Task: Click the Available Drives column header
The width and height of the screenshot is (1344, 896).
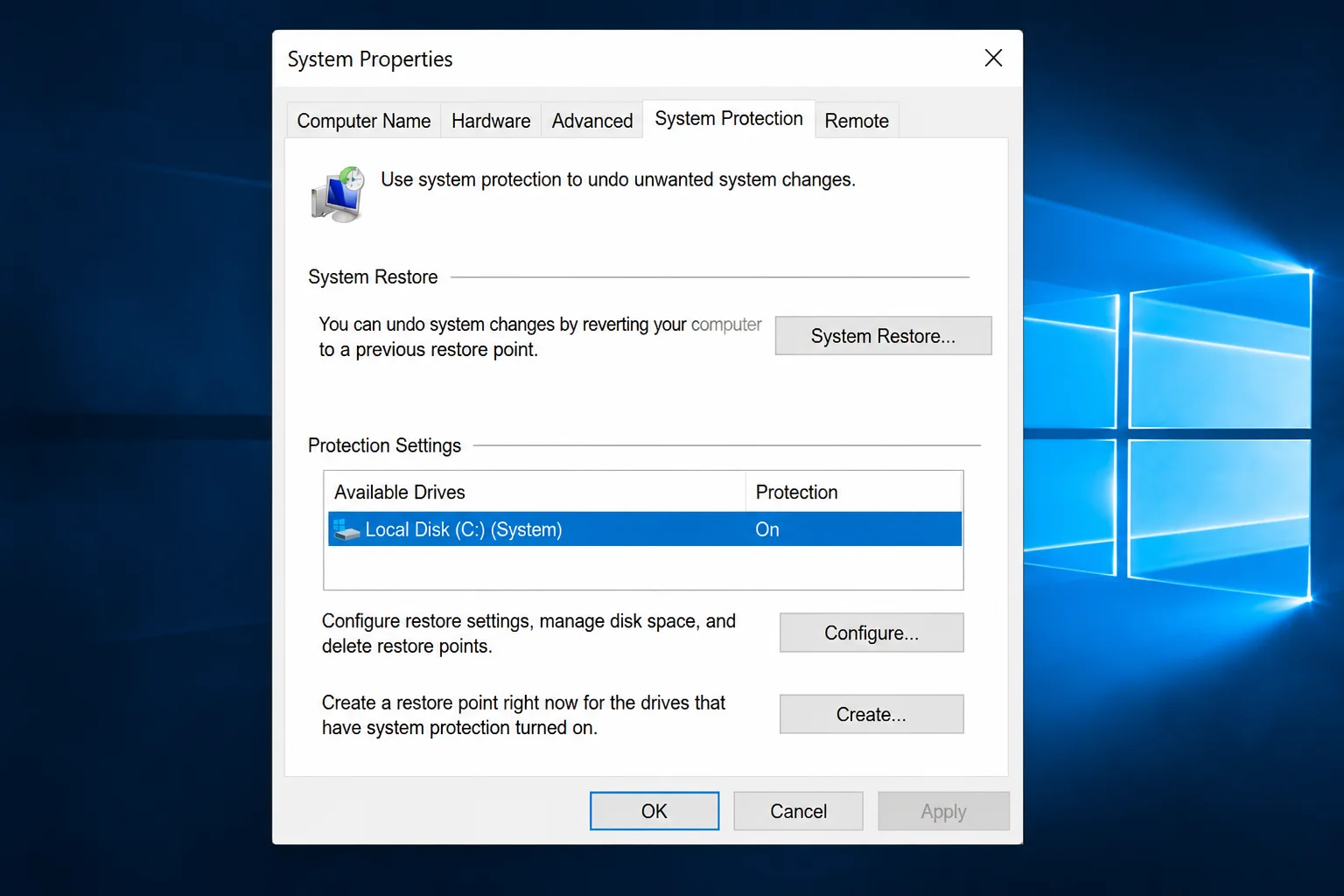Action: click(535, 492)
